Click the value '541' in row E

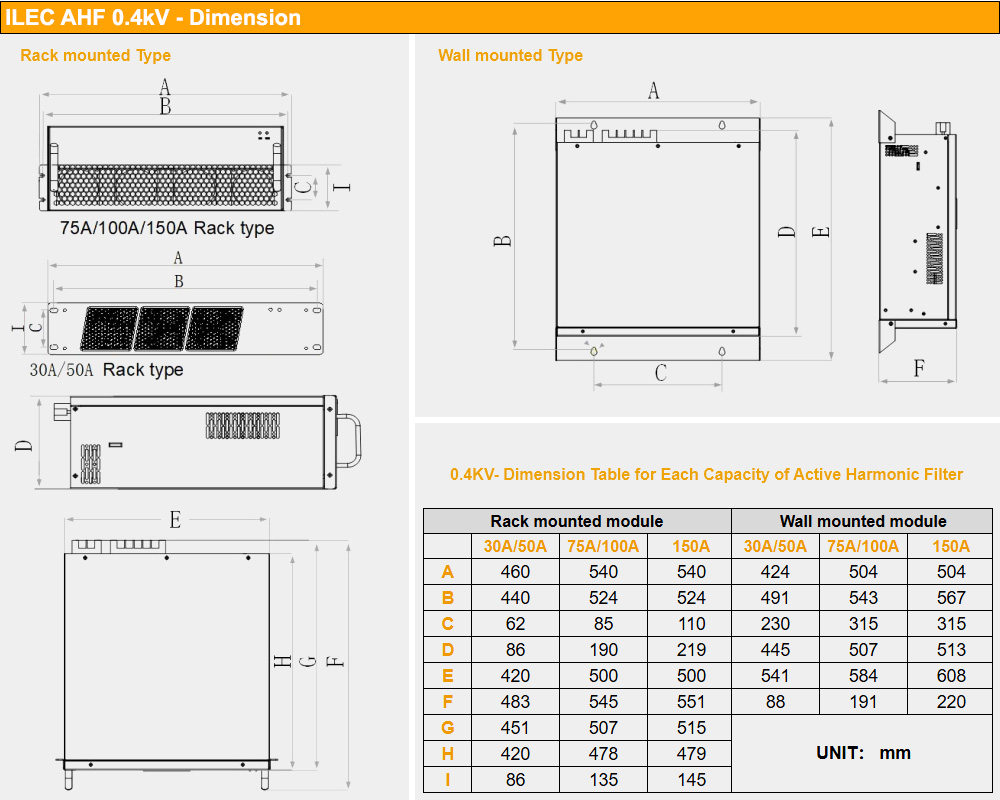point(776,676)
